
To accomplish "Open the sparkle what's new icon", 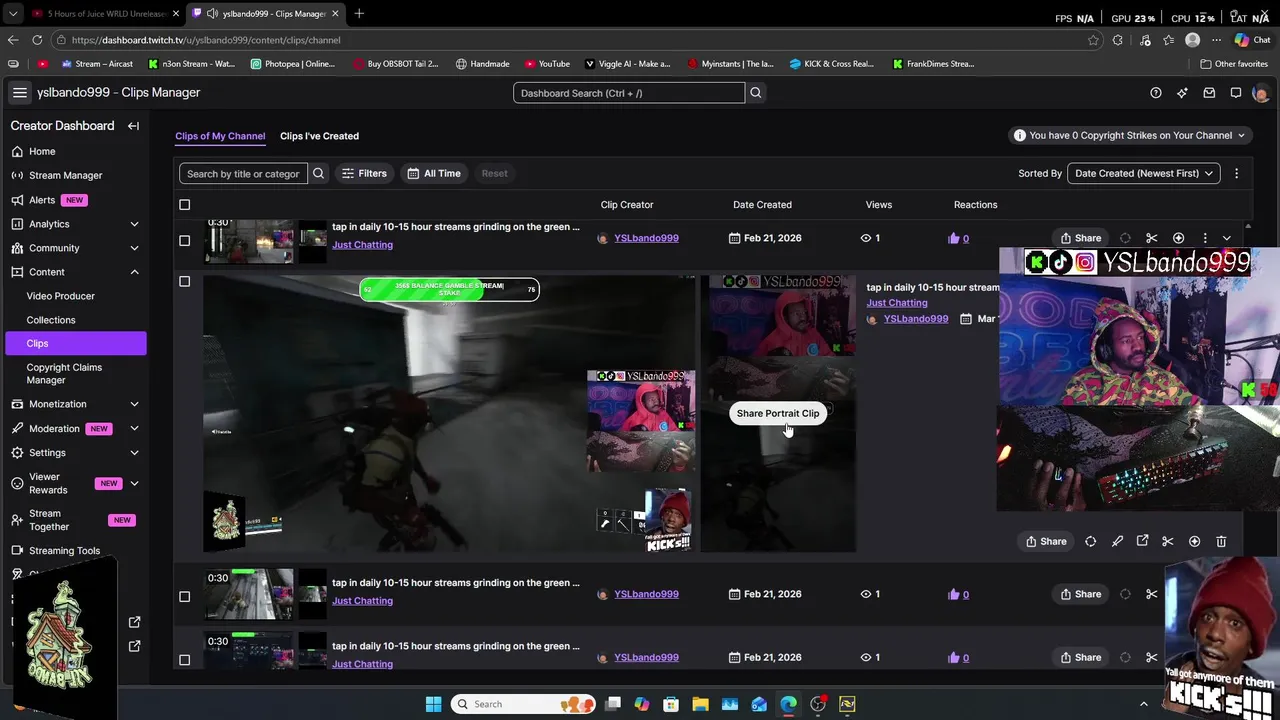I will pyautogui.click(x=1182, y=93).
